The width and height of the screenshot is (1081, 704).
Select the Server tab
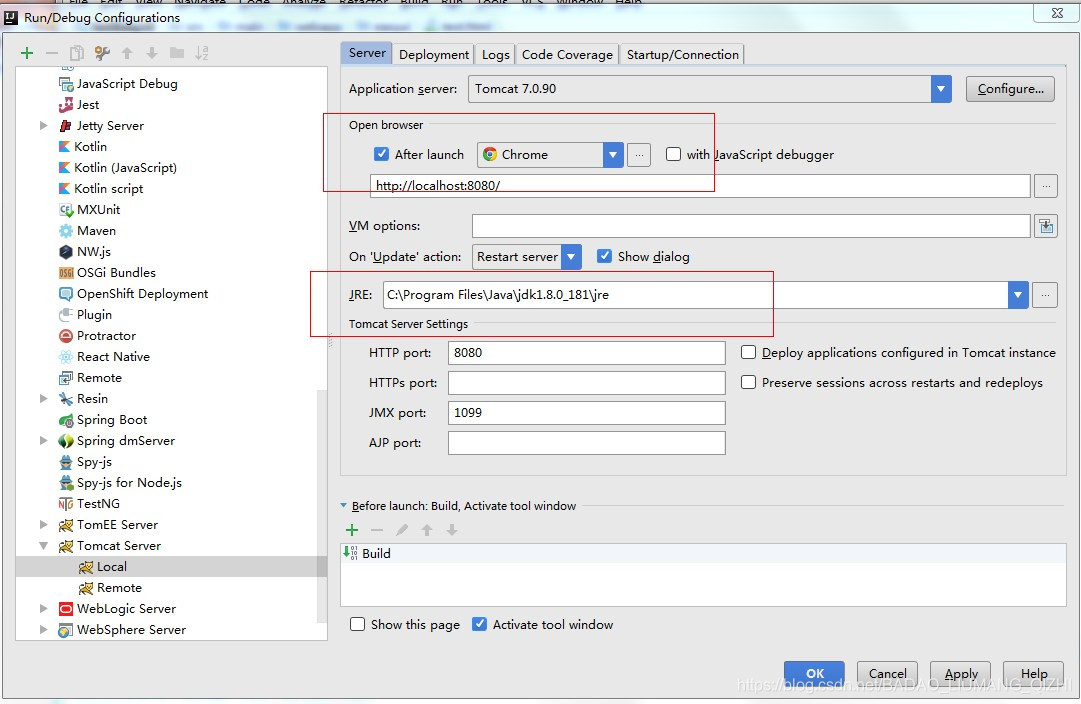tap(367, 53)
